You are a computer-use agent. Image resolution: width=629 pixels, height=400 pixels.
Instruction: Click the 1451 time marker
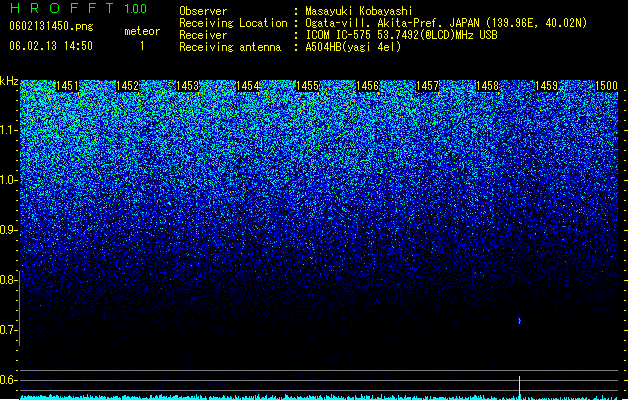67,86
